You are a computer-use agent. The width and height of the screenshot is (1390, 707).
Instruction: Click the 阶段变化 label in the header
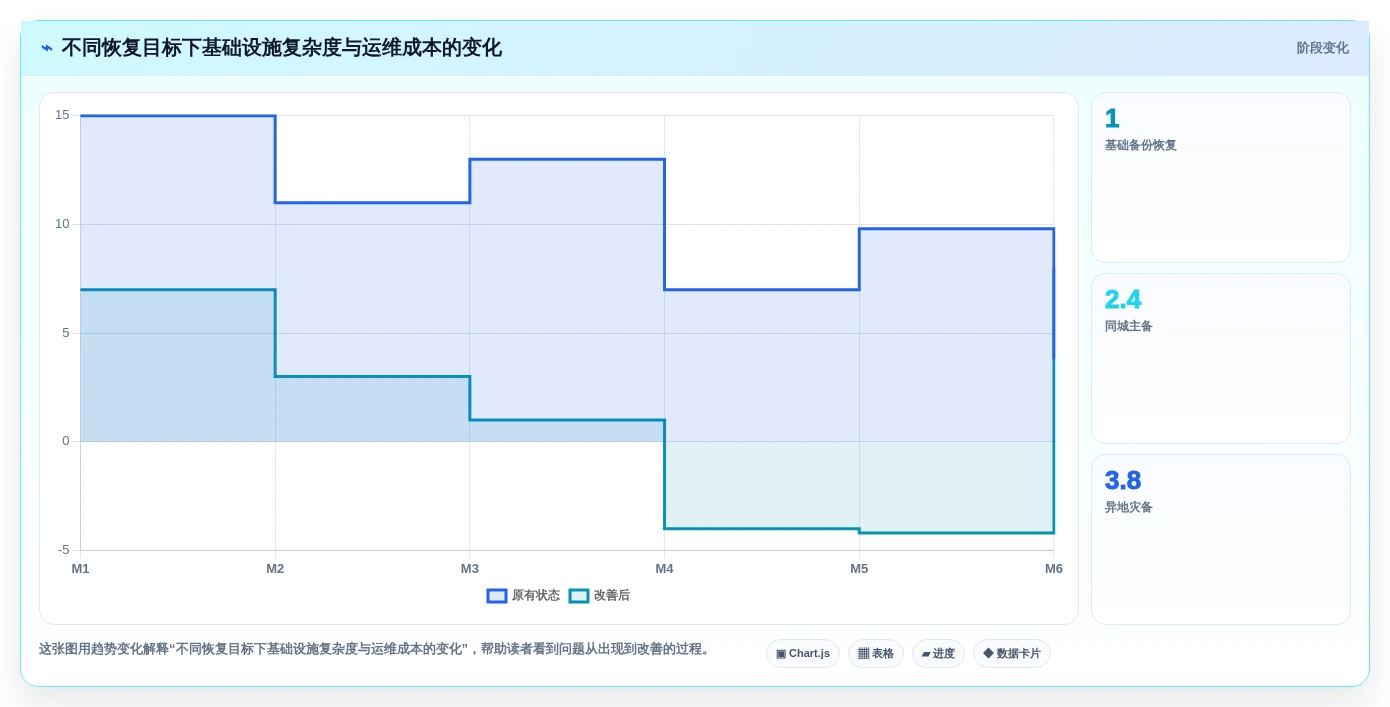(1322, 48)
